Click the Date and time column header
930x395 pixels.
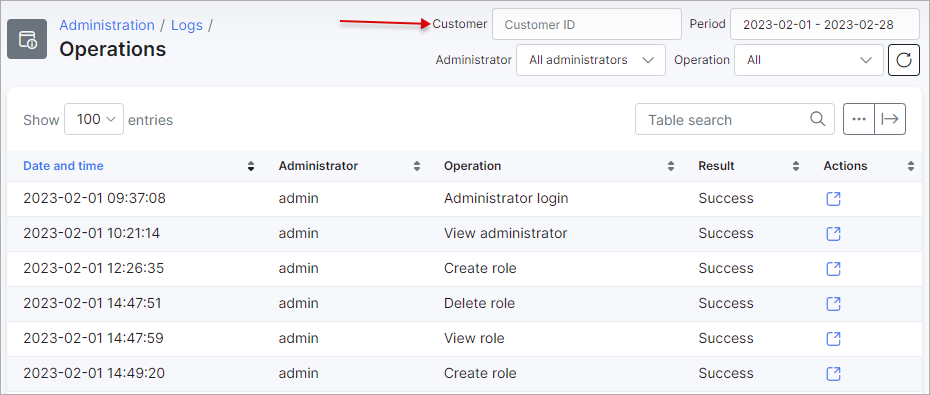click(63, 166)
